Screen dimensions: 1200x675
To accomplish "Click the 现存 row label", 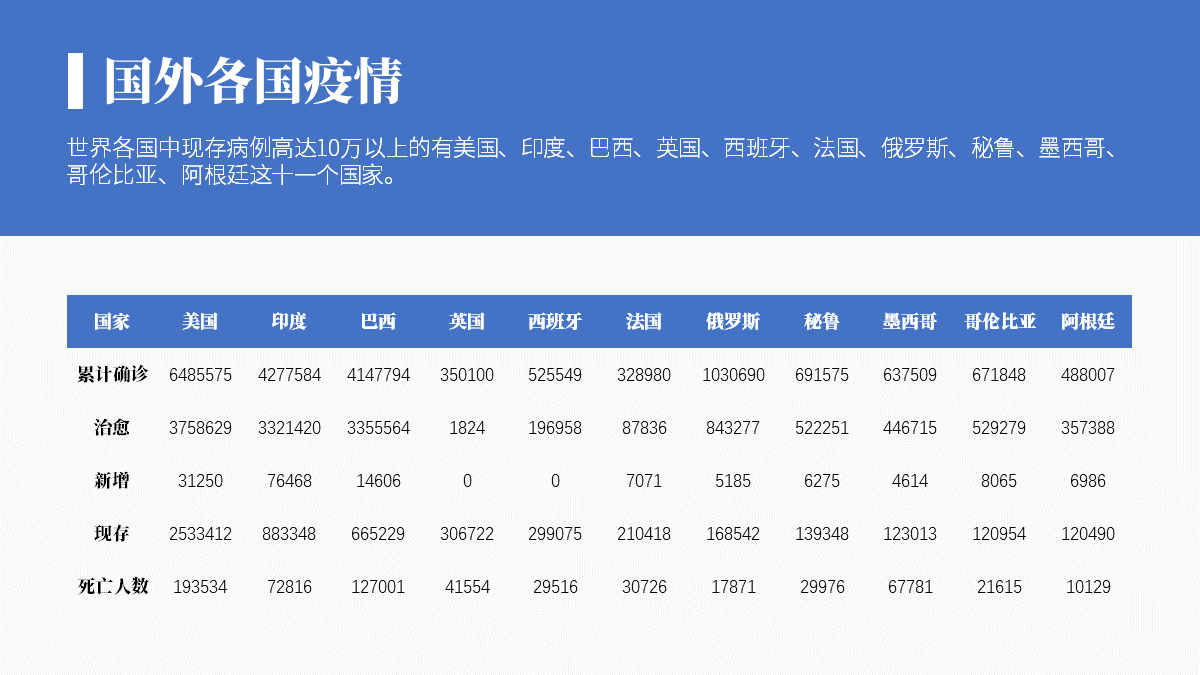I will click(112, 534).
